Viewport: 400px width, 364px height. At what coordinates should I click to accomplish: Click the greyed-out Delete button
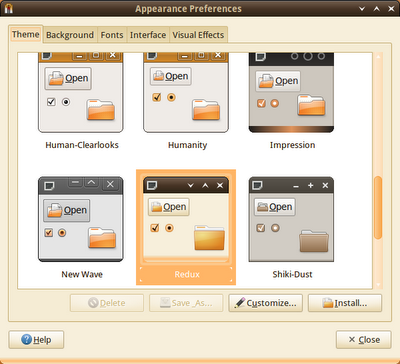(107, 303)
